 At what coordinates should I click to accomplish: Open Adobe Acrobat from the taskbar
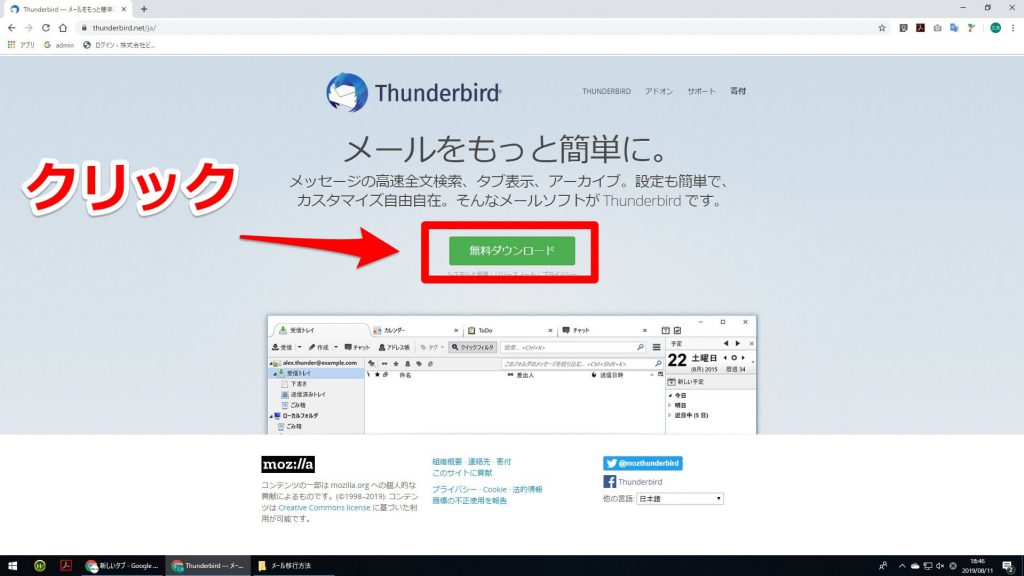click(66, 566)
